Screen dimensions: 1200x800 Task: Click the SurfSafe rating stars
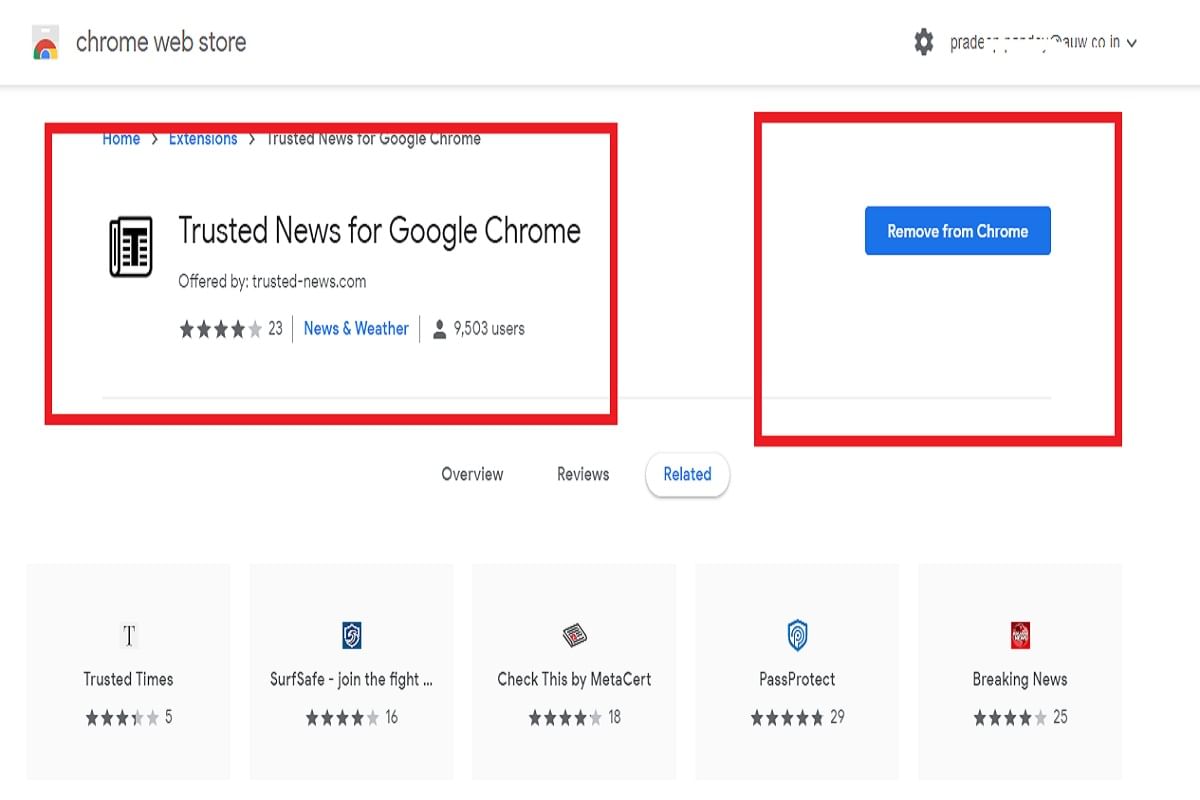point(344,716)
